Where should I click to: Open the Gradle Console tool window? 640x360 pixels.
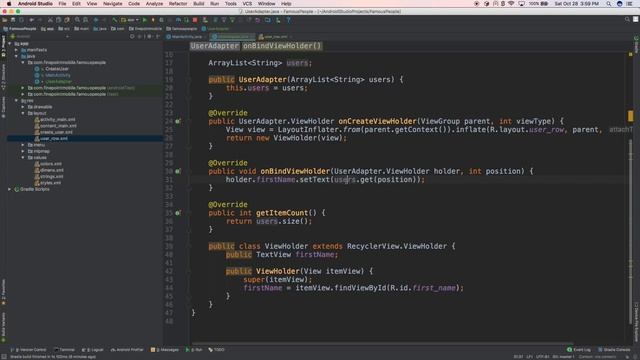(614, 350)
